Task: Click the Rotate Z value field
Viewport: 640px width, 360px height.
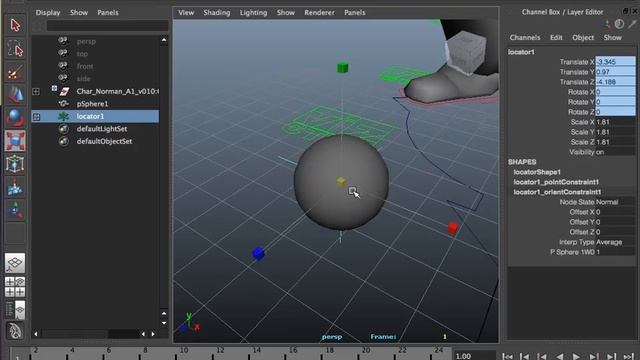Action: (615, 112)
